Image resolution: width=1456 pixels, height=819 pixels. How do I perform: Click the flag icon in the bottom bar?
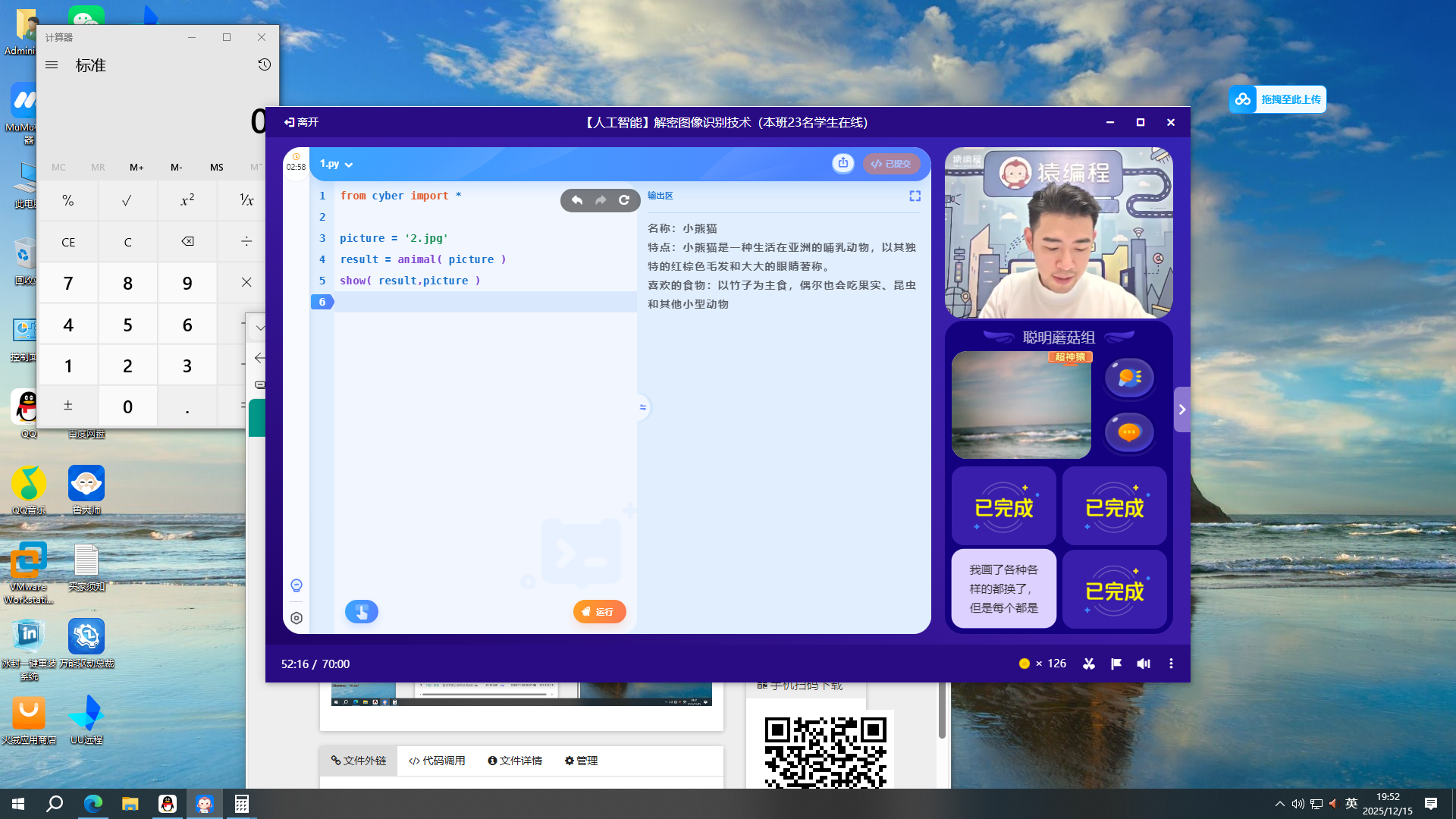(1116, 664)
